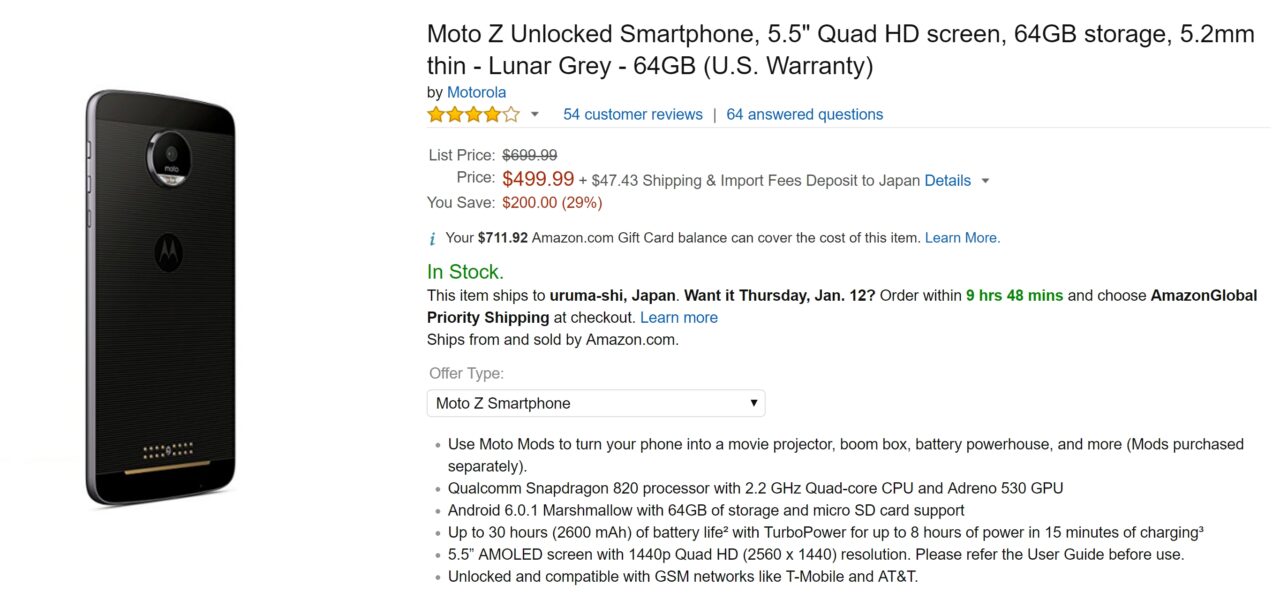Open the Motorola brand link
This screenshot has height=593, width=1280.
pos(476,92)
